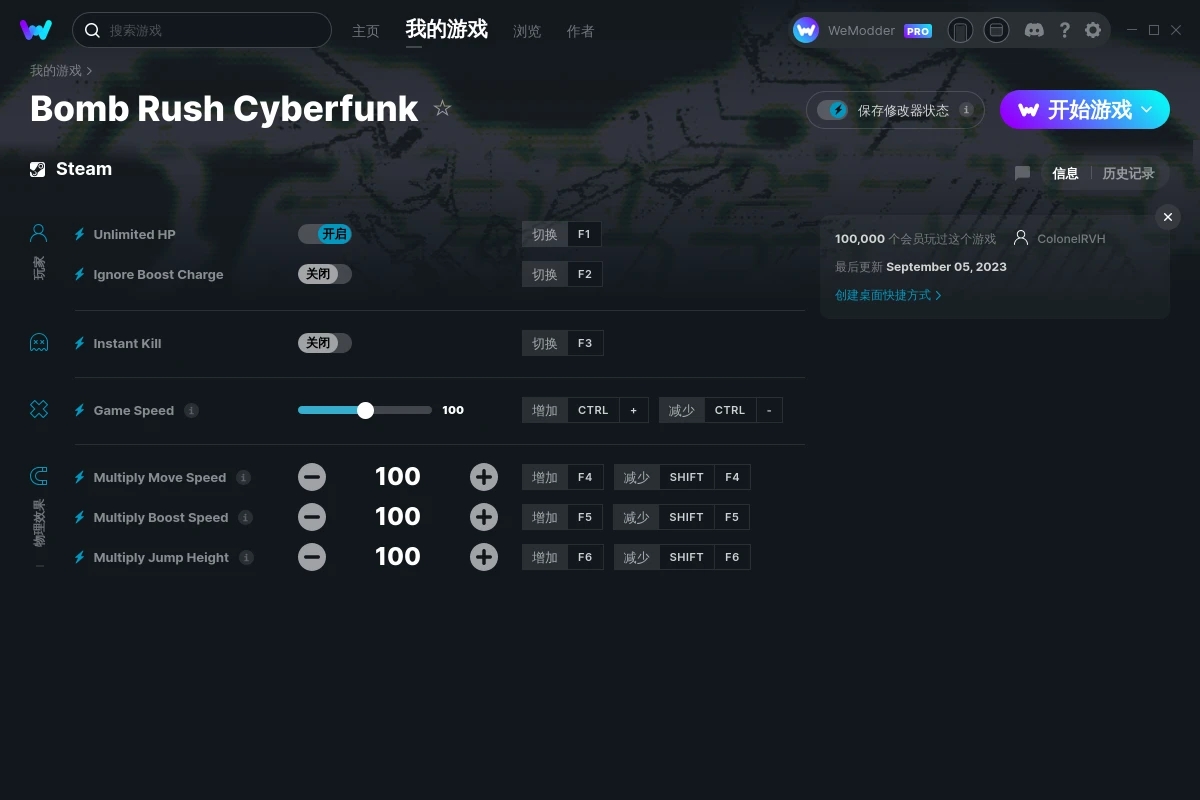Click the user avatar icon
Screen dimensions: 1200x800
tap(806, 30)
